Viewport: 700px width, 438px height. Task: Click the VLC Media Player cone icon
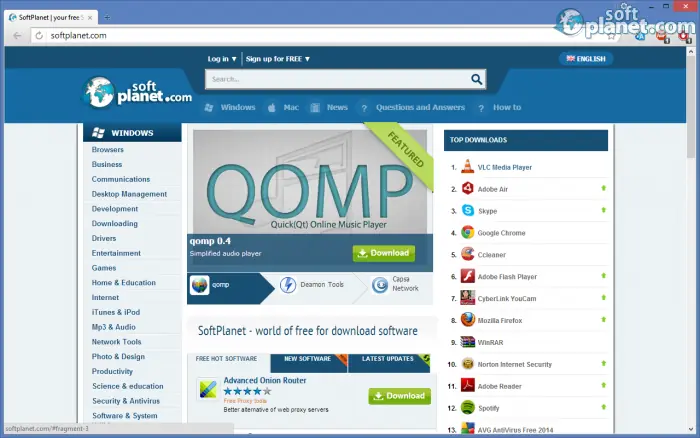tap(467, 167)
